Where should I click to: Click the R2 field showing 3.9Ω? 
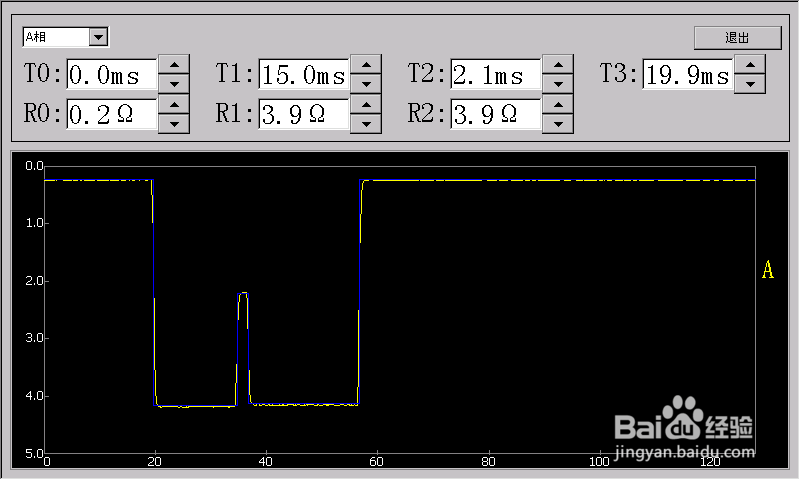click(x=495, y=114)
